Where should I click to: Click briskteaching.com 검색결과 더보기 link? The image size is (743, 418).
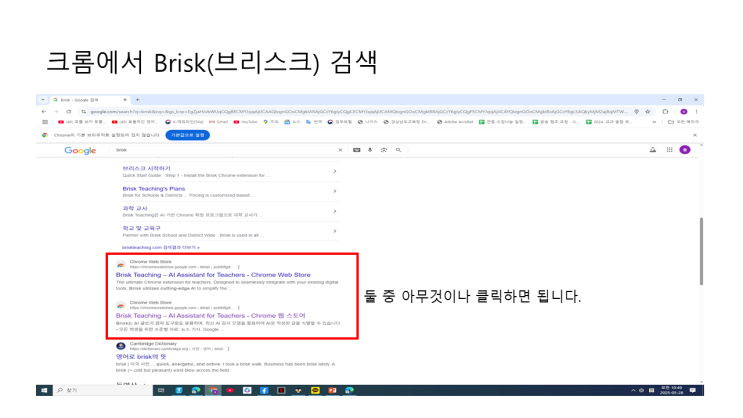[161, 247]
